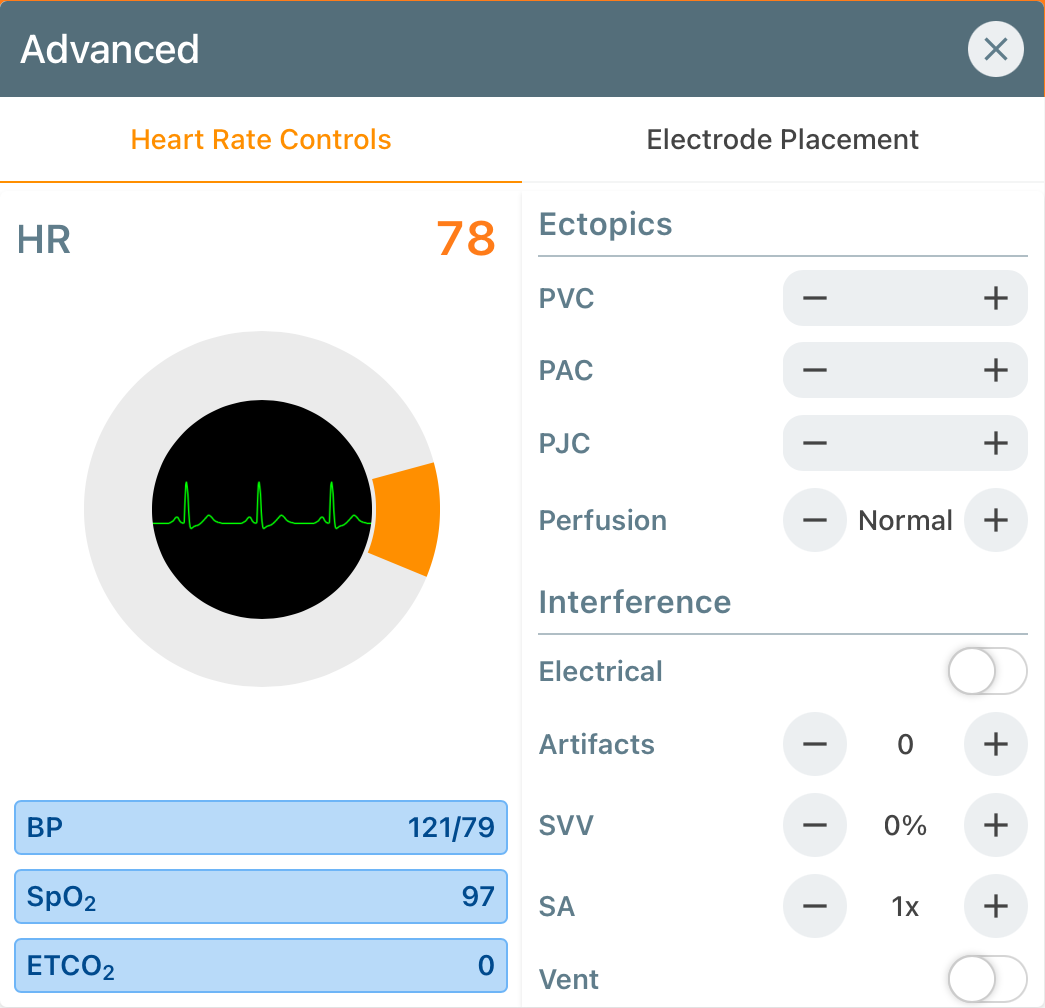Turn on the Vent interference toggle
Viewport: 1045px width, 1008px height.
click(987, 979)
